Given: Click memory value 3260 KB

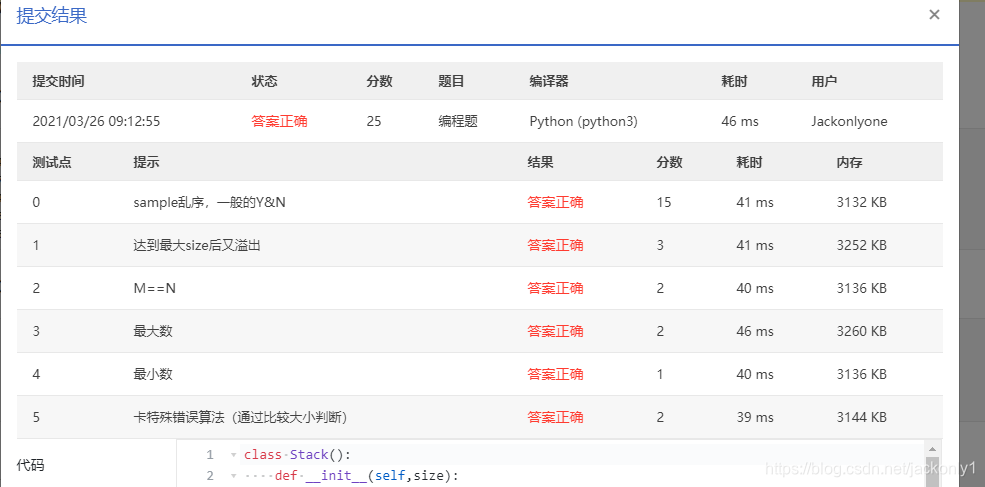Looking at the screenshot, I should (x=861, y=331).
